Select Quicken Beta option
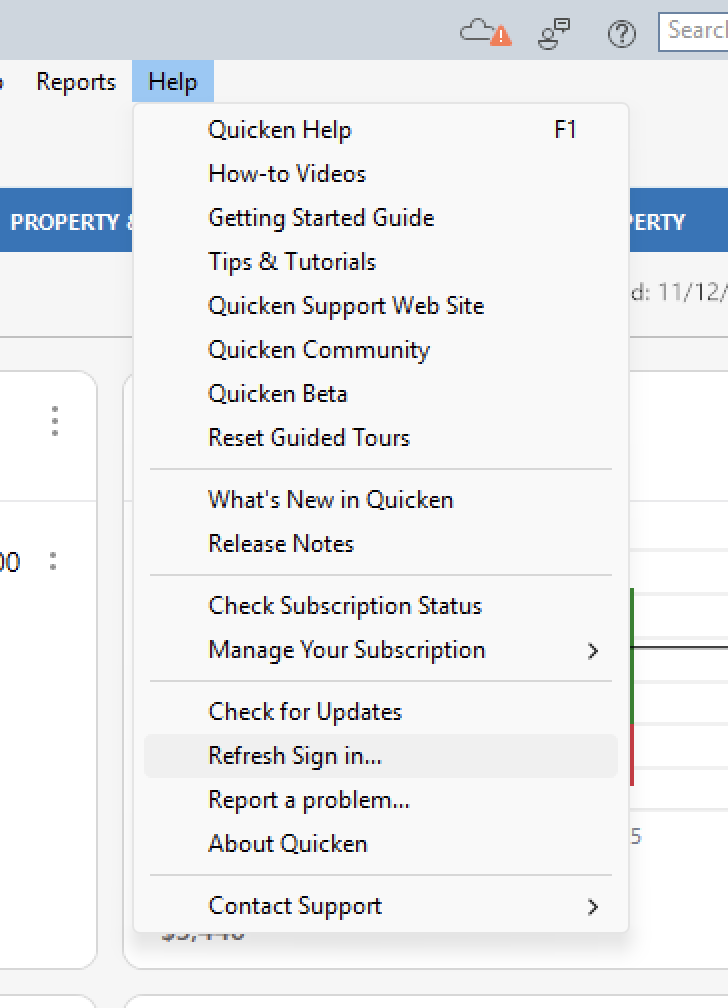 [381, 393]
